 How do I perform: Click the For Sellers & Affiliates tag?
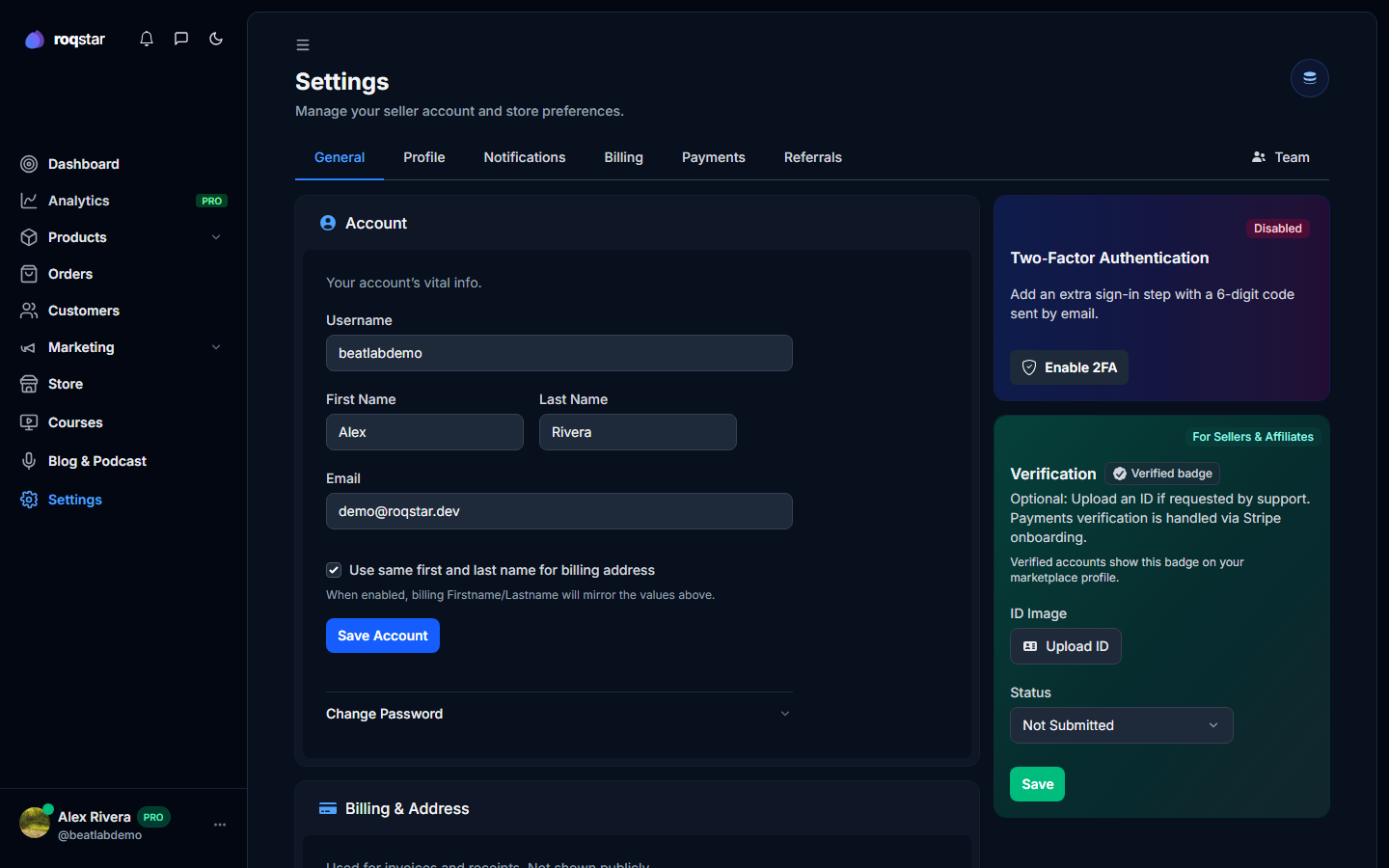coord(1253,437)
